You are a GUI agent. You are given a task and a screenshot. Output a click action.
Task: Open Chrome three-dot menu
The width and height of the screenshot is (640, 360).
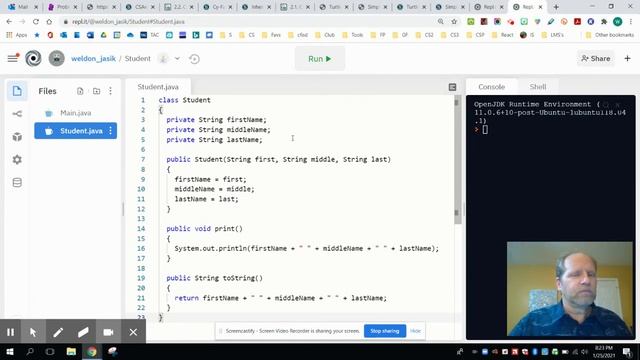(x=631, y=21)
